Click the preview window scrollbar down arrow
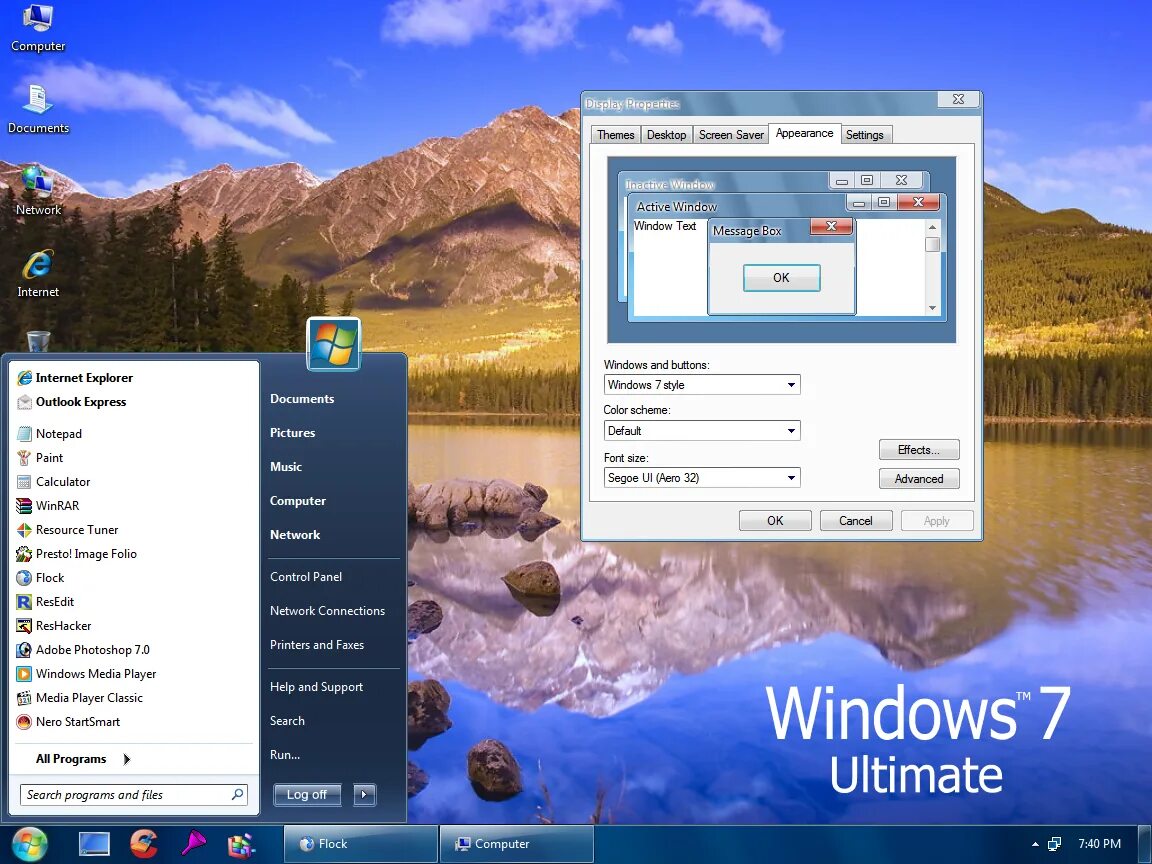This screenshot has width=1152, height=864. [x=932, y=309]
